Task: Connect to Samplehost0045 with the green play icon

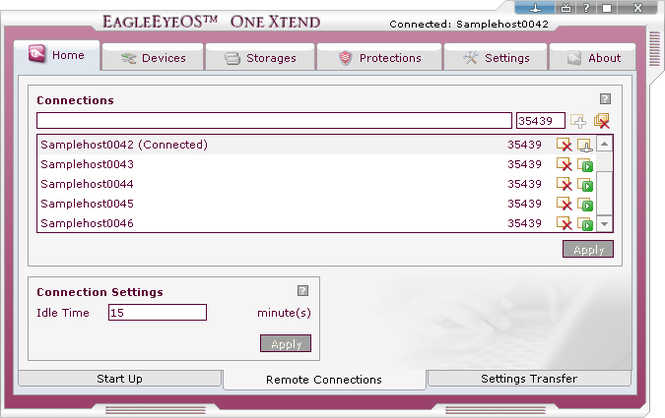Action: 585,204
